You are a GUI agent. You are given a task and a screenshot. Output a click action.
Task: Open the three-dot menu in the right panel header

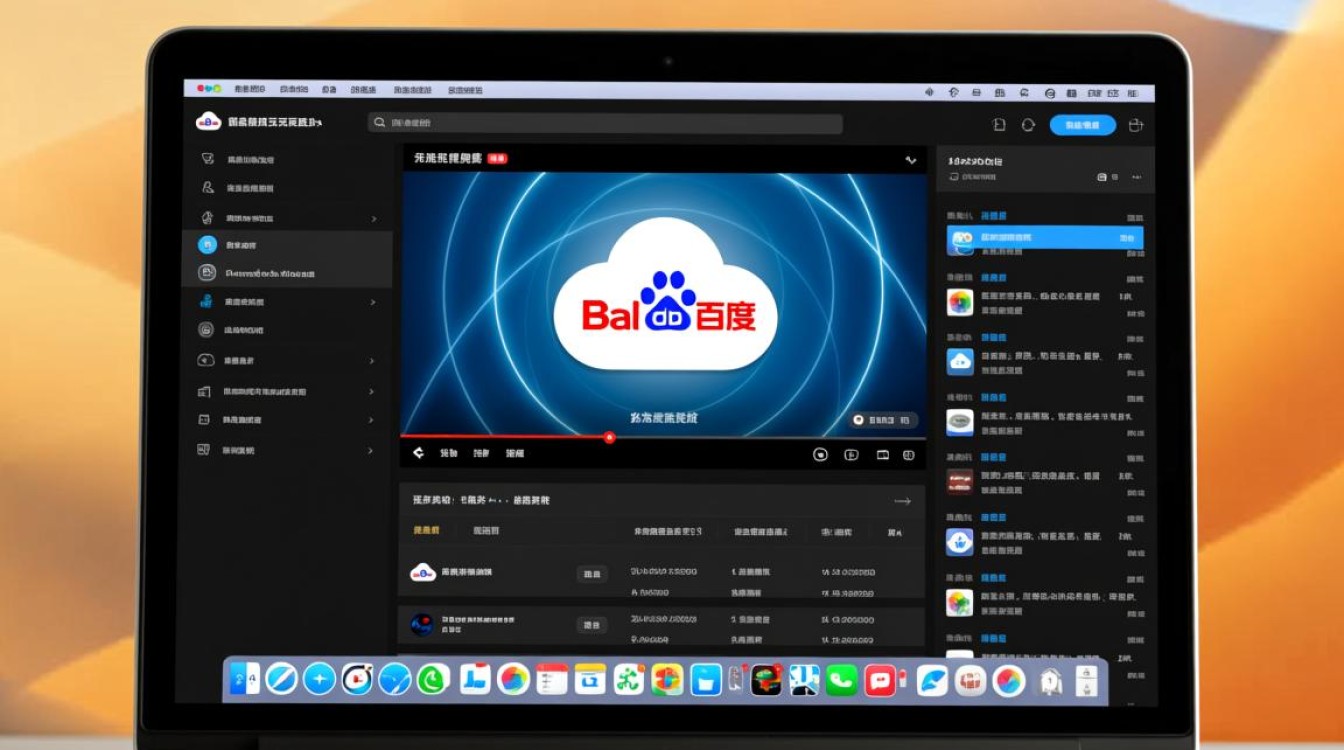(x=1136, y=177)
